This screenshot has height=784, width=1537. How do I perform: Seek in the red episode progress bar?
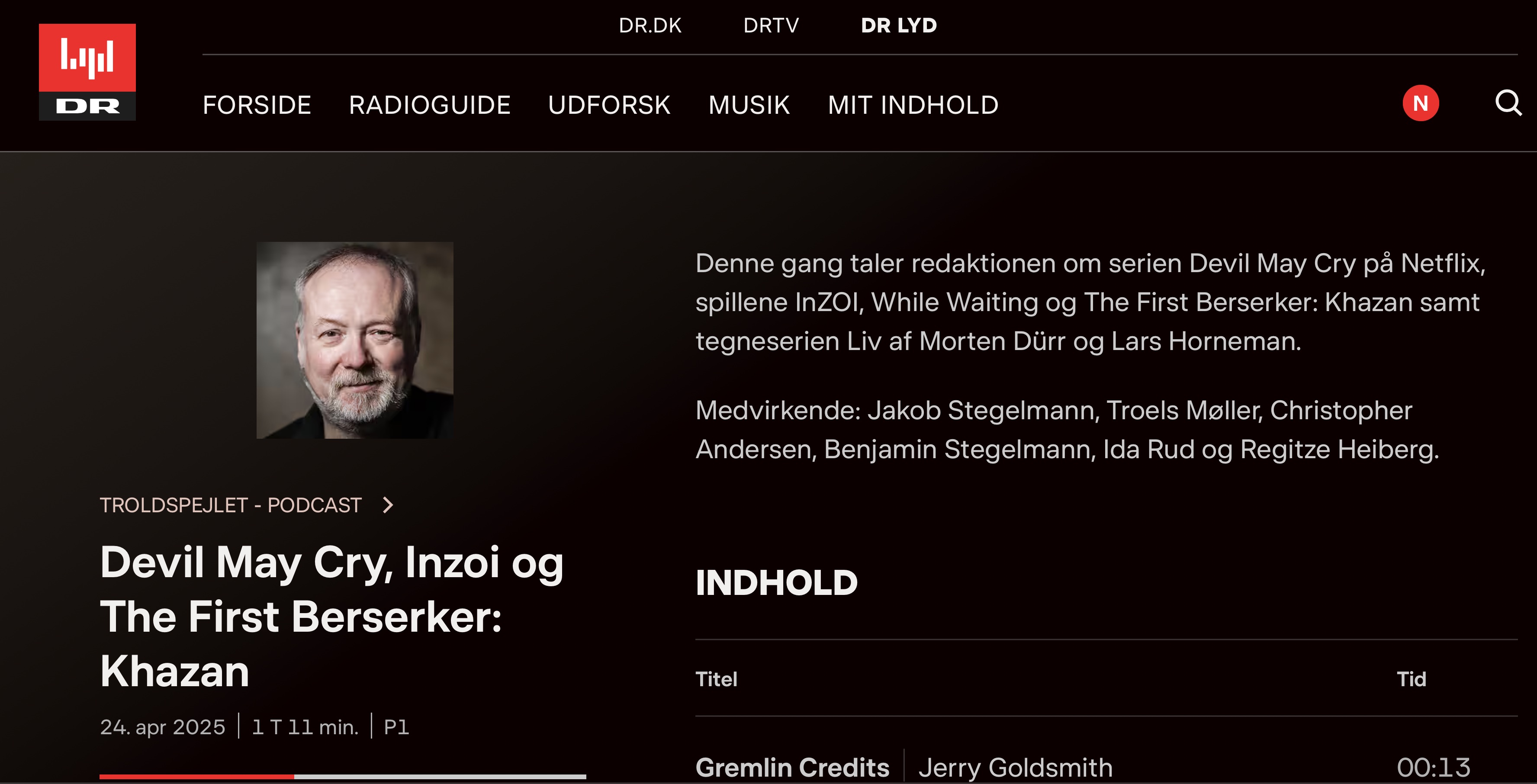tap(342, 776)
